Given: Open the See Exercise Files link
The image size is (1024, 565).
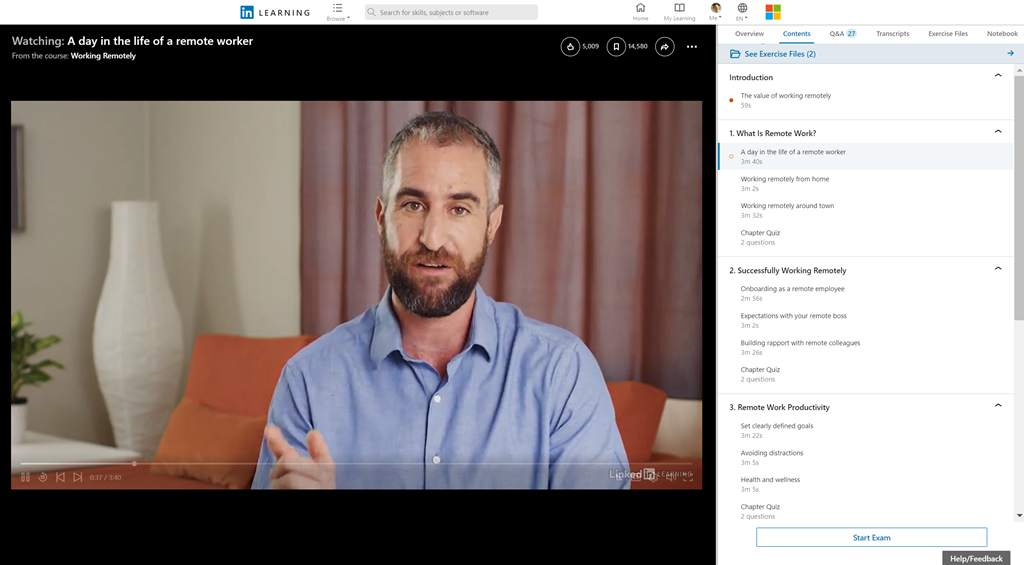Looking at the screenshot, I should [x=779, y=54].
